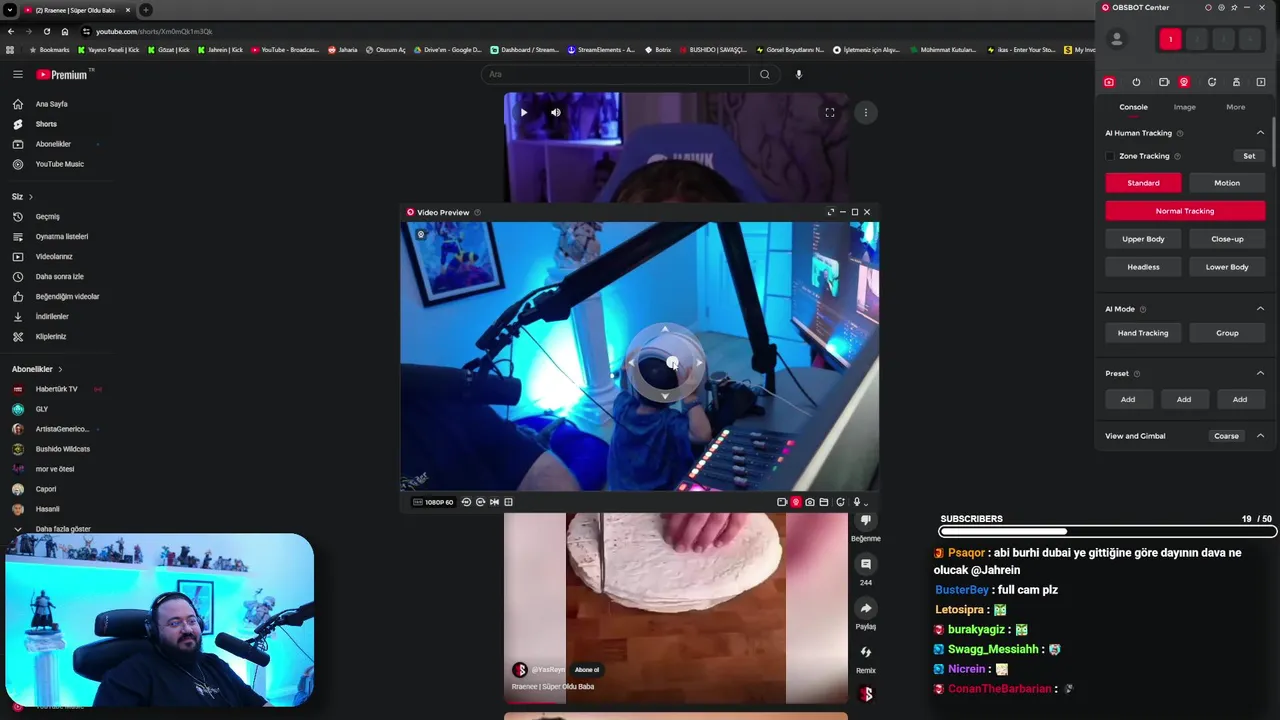Image resolution: width=1280 pixels, height=720 pixels.
Task: Open the YouTube hamburger menu
Action: (17, 74)
